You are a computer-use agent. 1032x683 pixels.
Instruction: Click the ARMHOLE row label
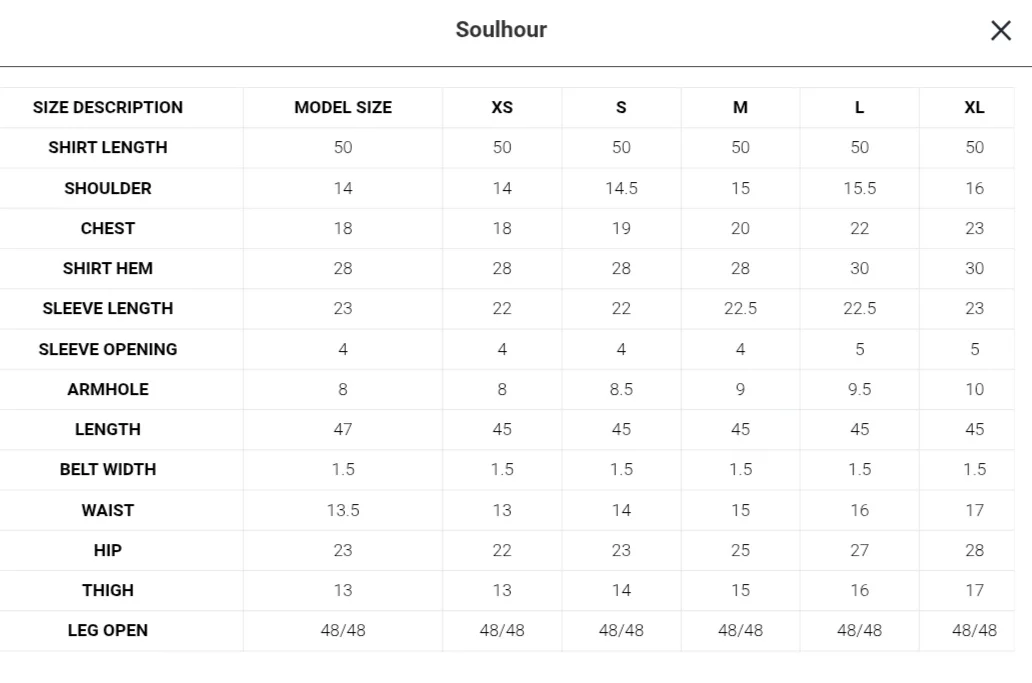click(x=108, y=389)
